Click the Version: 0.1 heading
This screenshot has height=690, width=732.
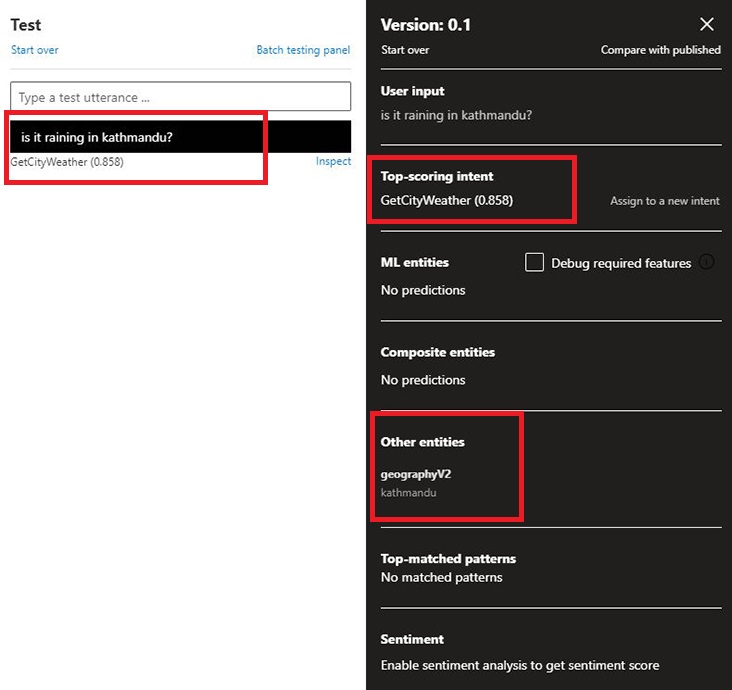coord(426,25)
